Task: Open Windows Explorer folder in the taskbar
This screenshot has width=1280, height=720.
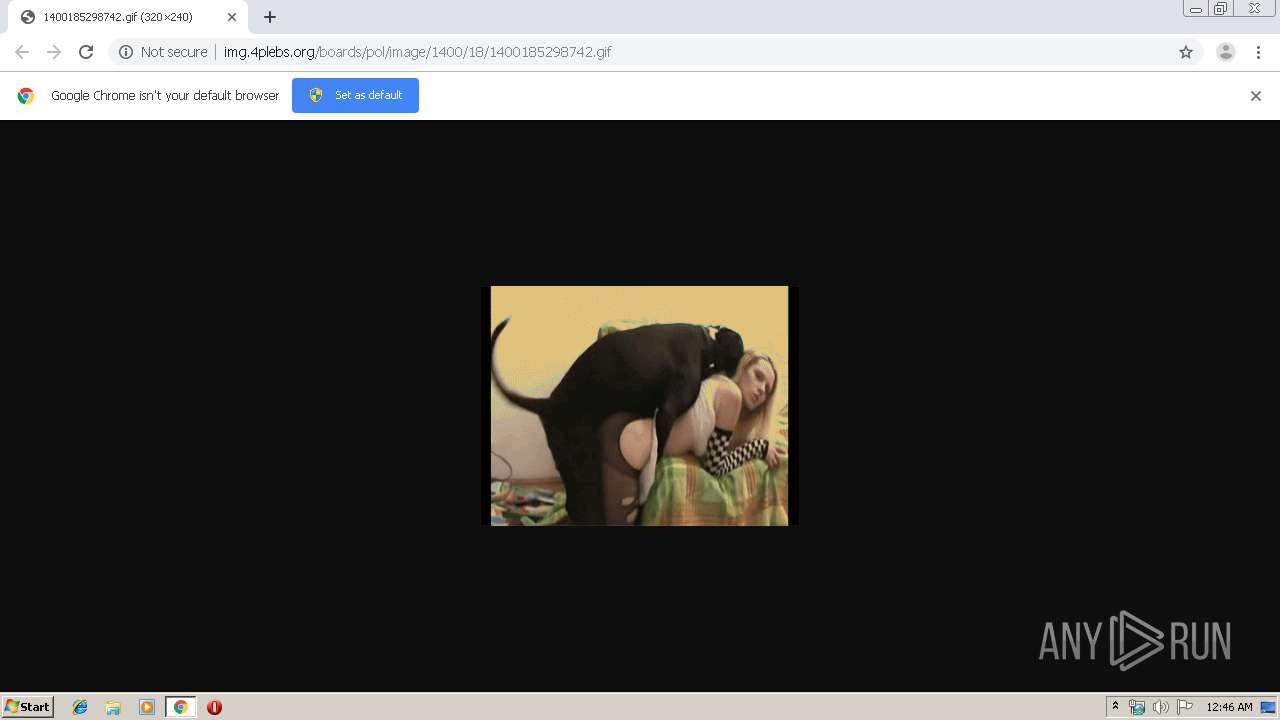Action: pos(113,707)
